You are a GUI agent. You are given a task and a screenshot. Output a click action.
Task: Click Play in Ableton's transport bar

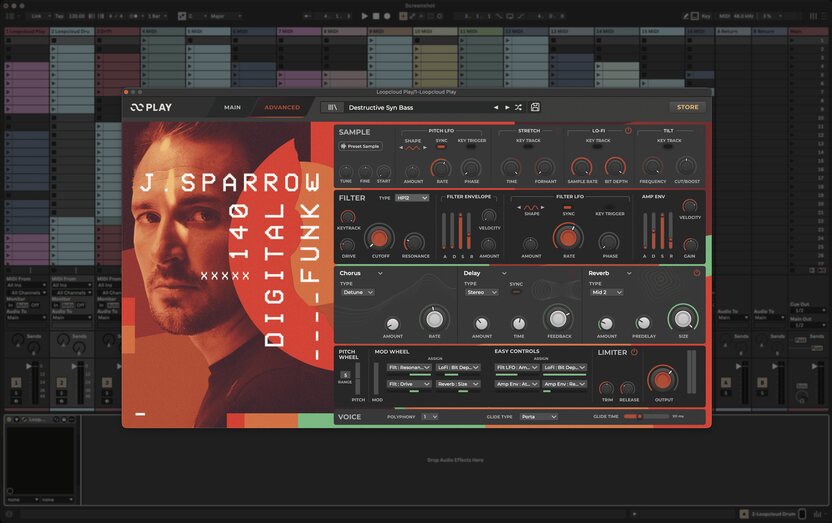[x=365, y=16]
